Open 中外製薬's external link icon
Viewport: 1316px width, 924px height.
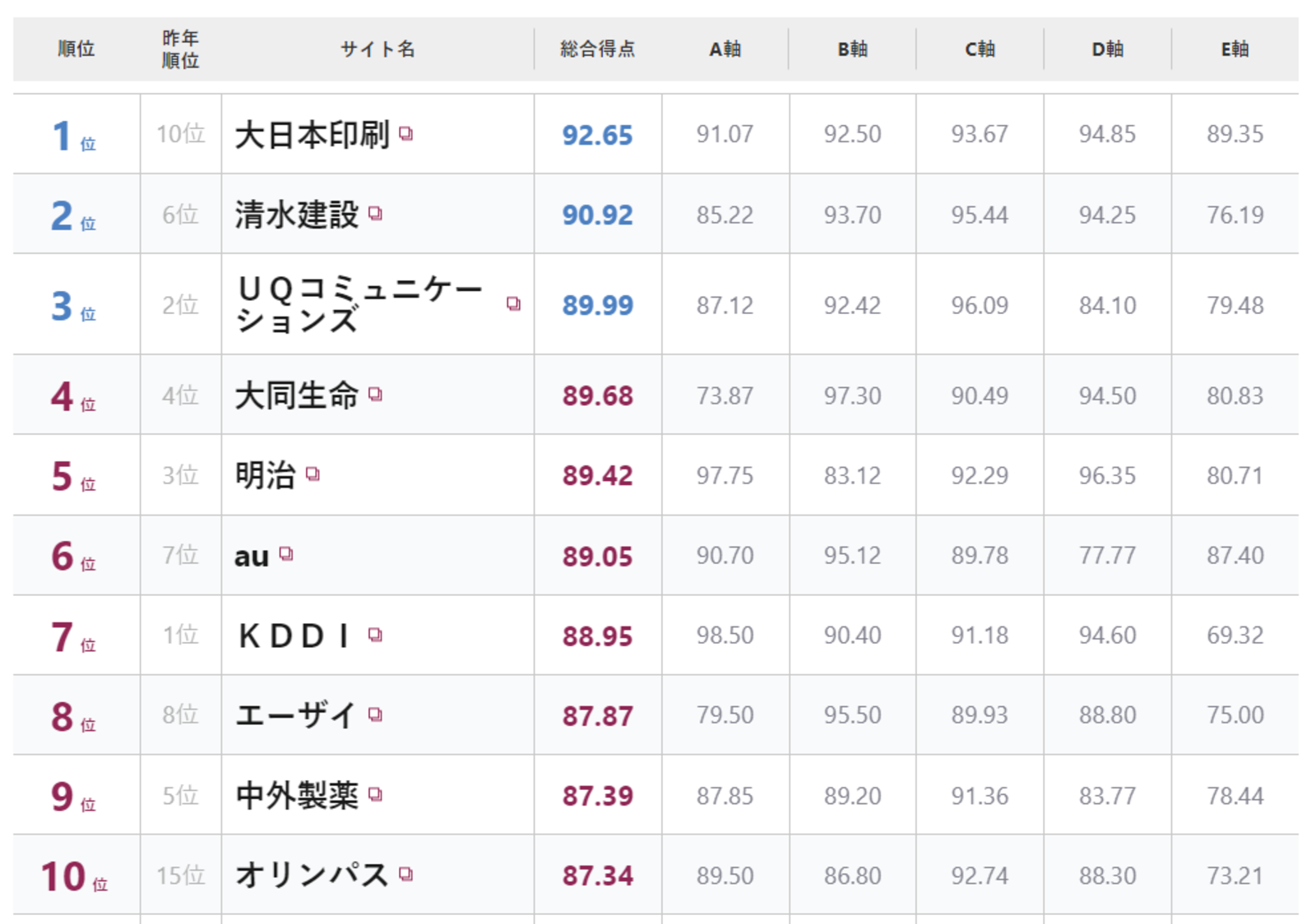(x=376, y=797)
